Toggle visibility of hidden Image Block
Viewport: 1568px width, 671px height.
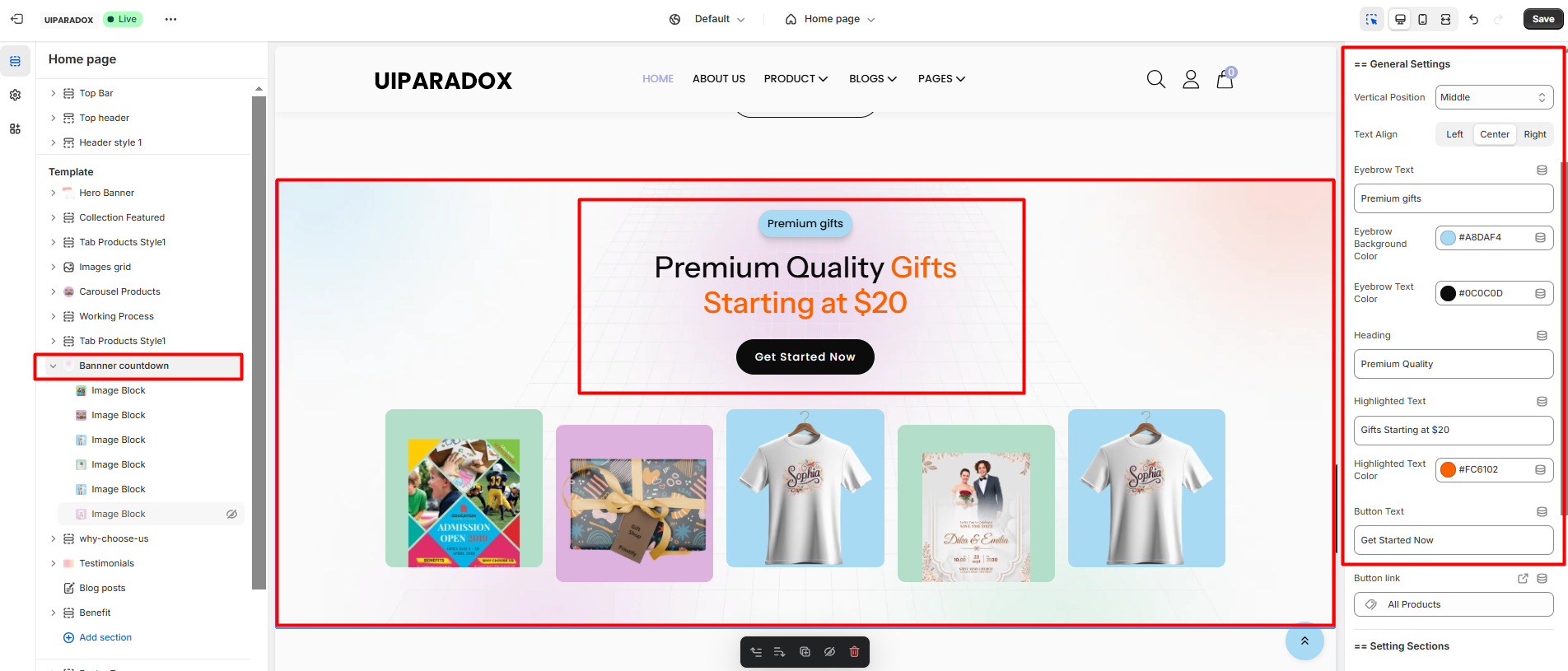[231, 514]
